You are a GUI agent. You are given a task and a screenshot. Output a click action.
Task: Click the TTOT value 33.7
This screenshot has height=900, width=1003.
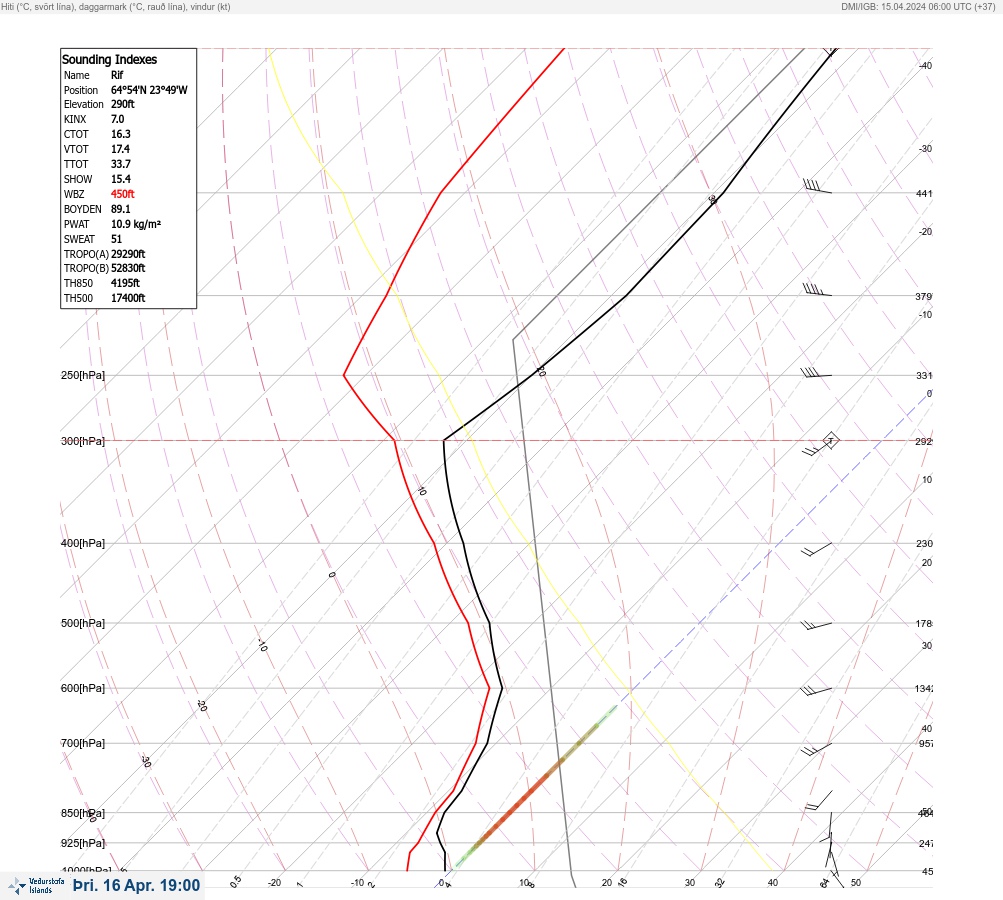coord(120,164)
